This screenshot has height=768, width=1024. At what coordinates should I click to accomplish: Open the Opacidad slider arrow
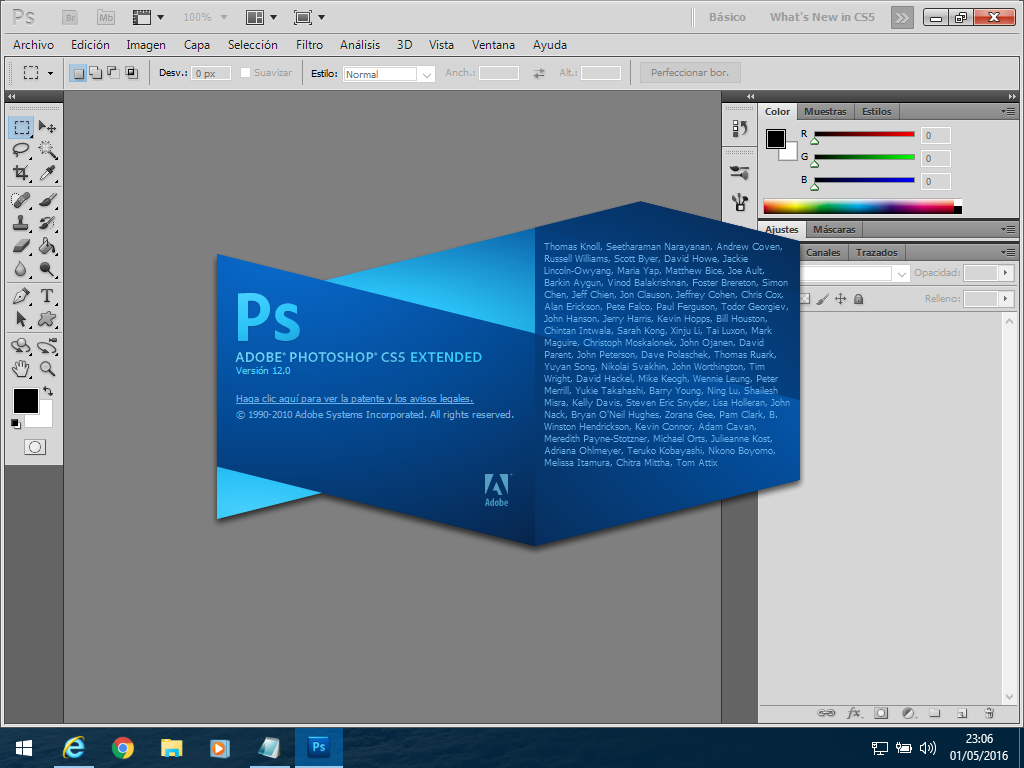(1006, 273)
